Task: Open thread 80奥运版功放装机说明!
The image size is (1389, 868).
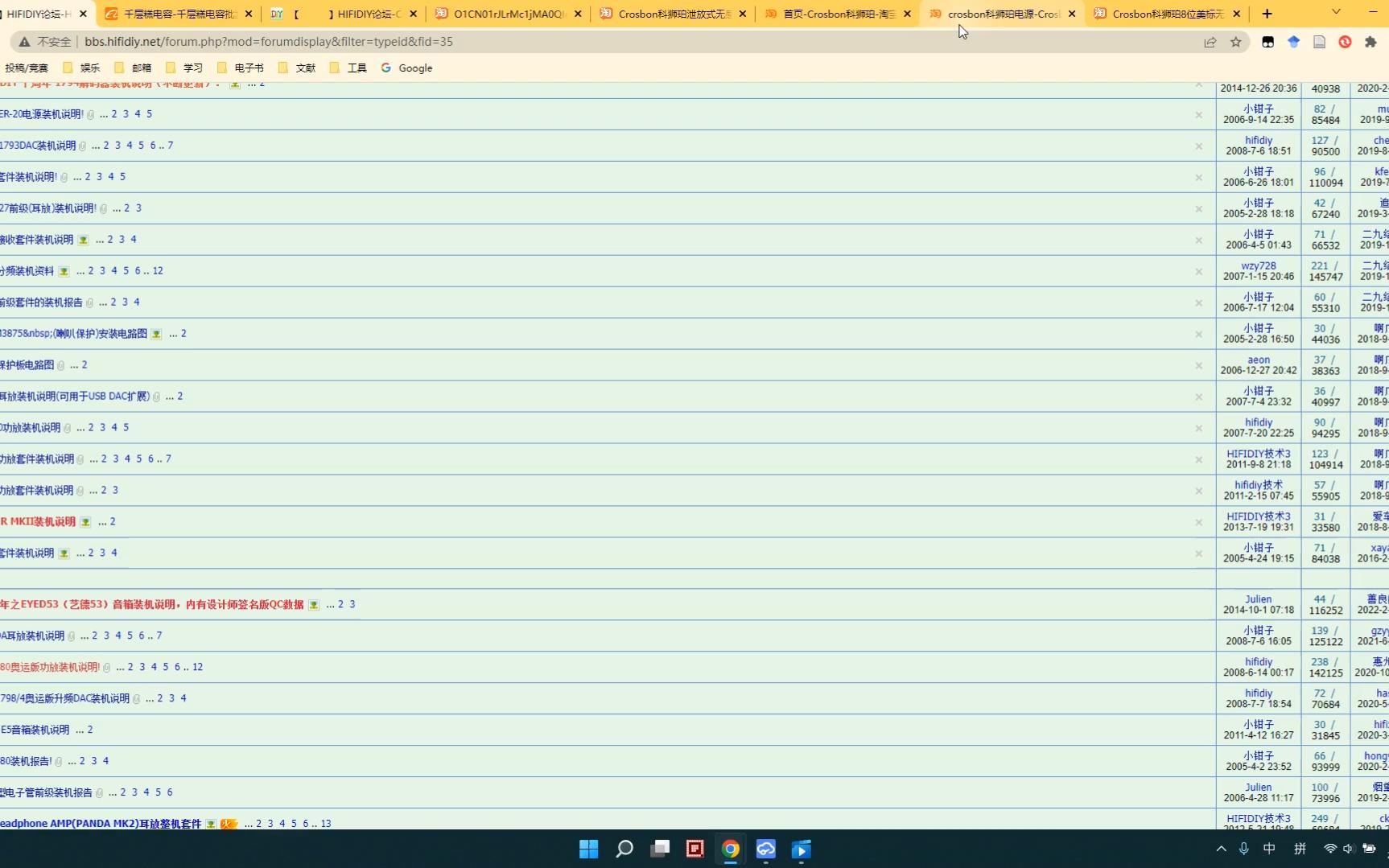Action: coord(50,668)
